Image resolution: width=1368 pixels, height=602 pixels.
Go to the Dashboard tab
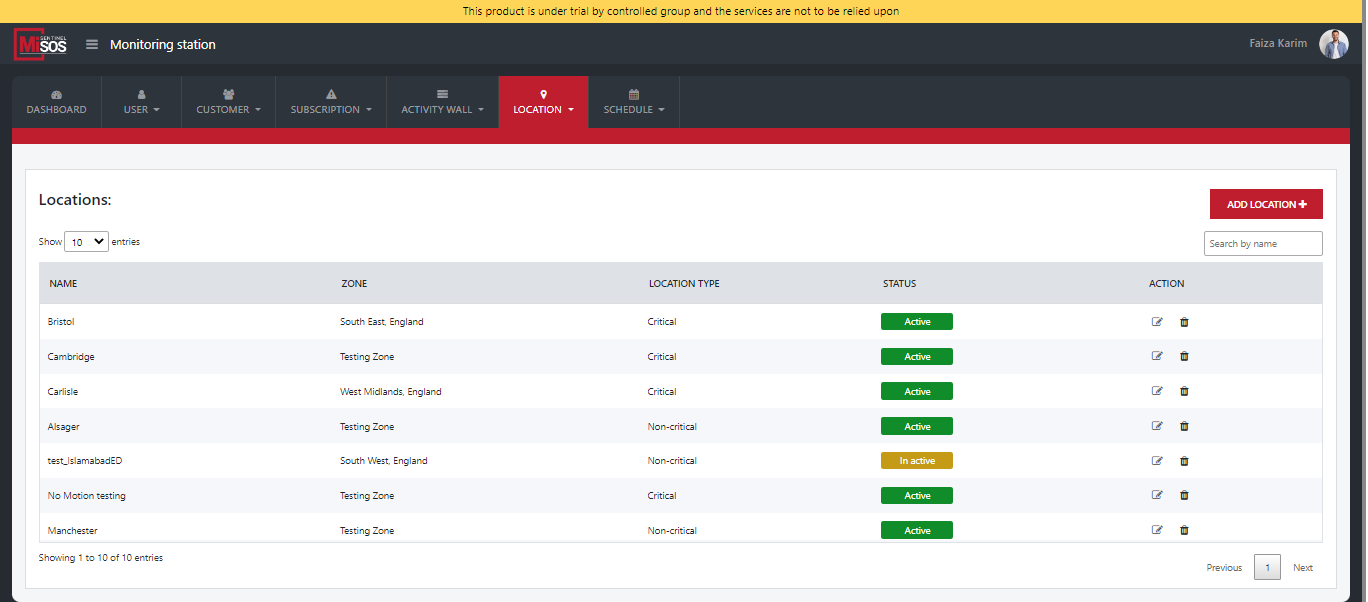[56, 103]
